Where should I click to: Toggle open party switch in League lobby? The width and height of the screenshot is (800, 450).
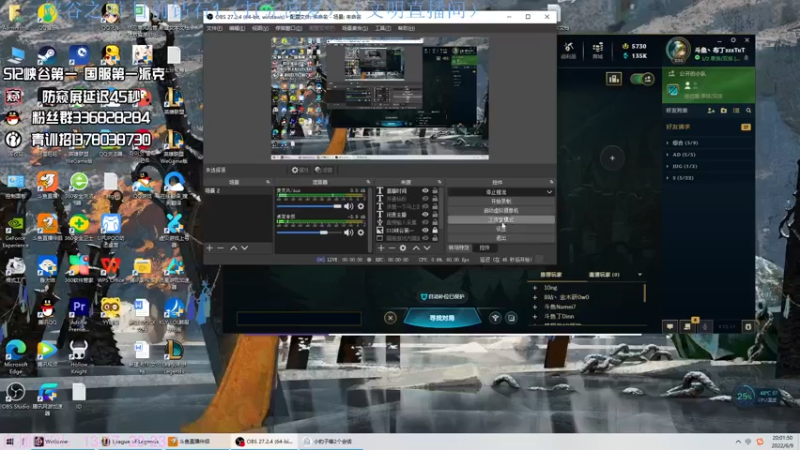642,79
